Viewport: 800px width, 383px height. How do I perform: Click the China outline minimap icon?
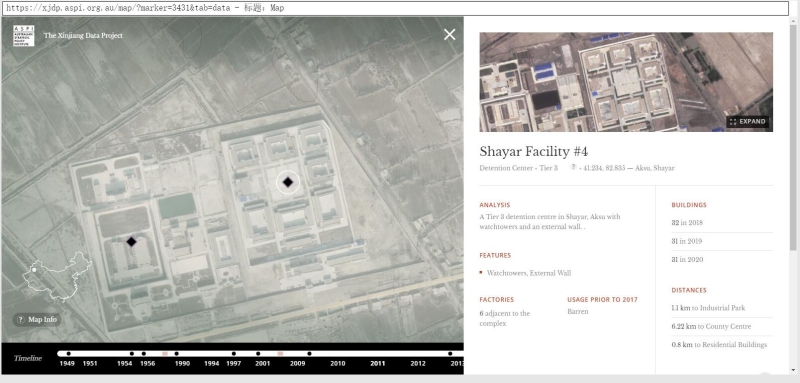tap(57, 275)
